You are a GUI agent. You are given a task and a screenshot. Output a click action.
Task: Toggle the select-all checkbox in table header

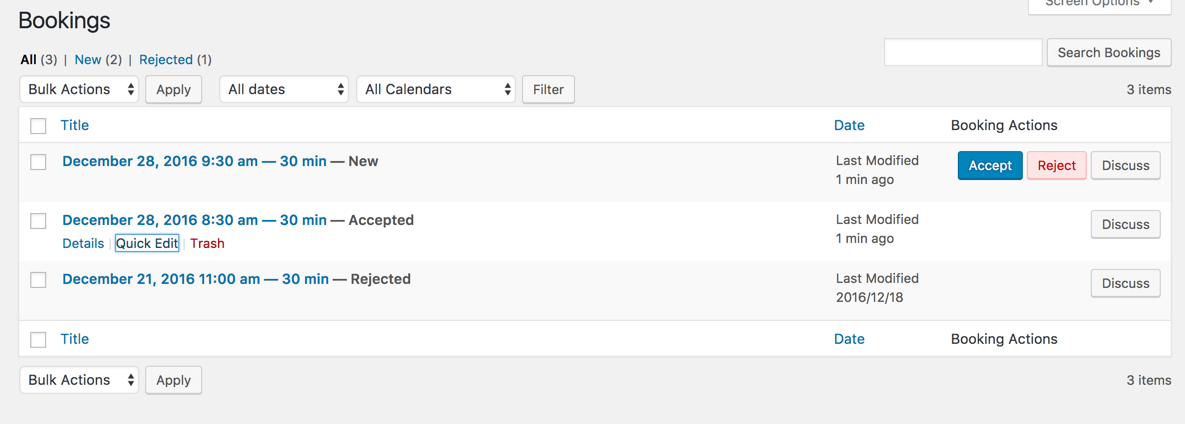click(38, 126)
